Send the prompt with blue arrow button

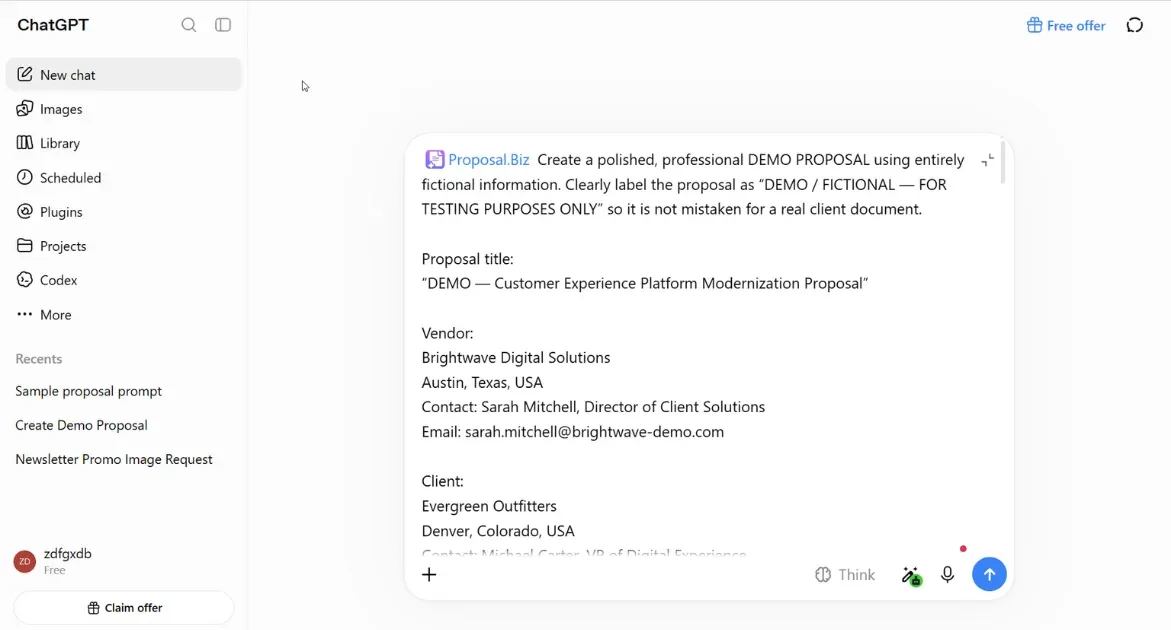point(989,574)
